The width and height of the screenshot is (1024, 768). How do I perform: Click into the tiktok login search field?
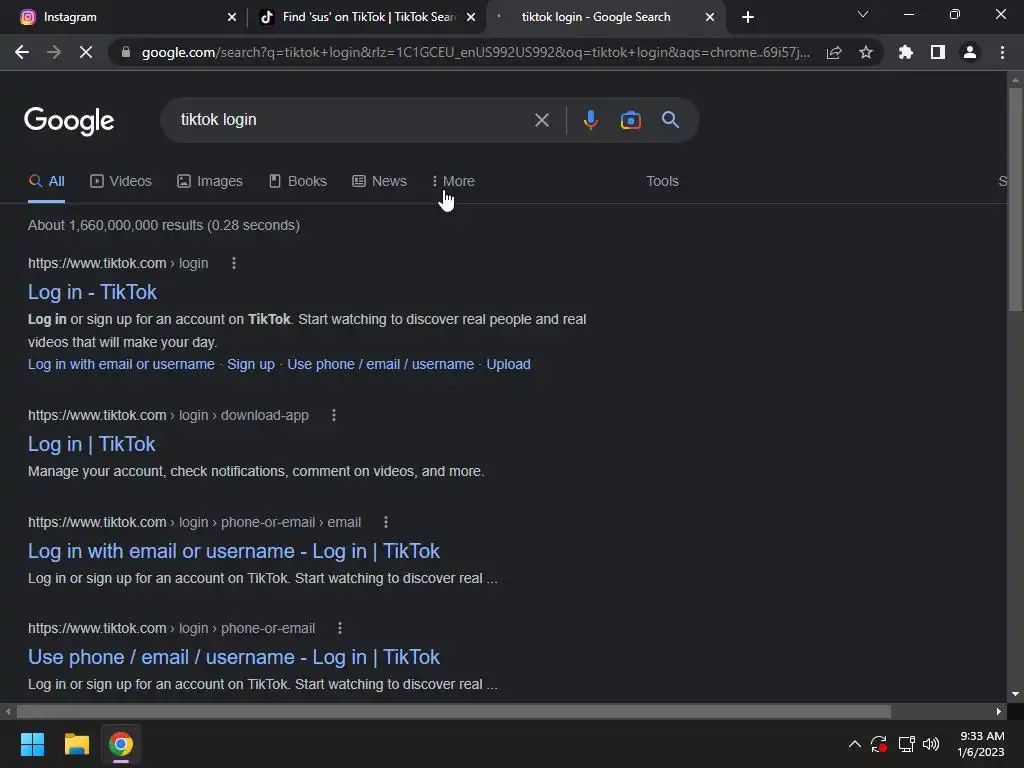(x=353, y=120)
